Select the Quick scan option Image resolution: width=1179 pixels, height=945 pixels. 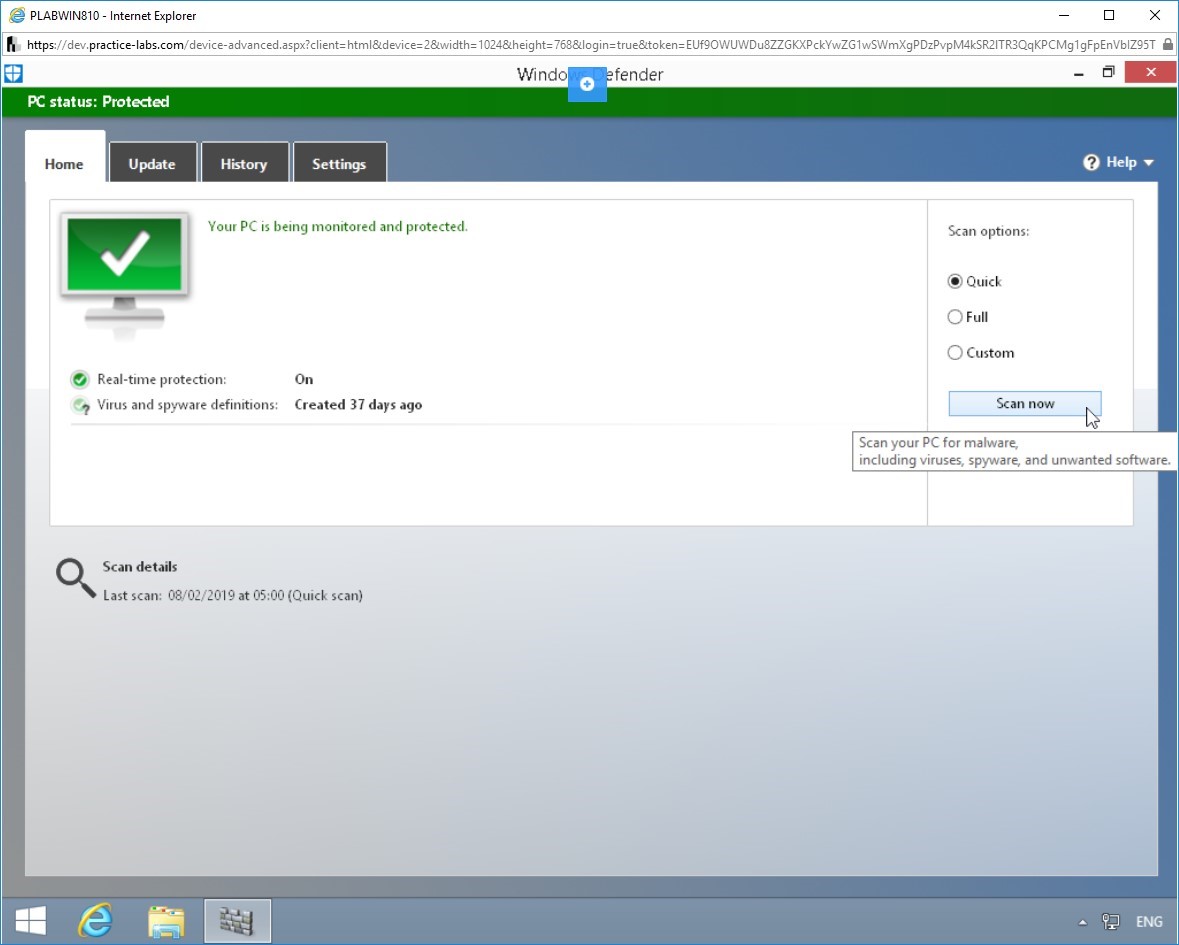coord(974,281)
